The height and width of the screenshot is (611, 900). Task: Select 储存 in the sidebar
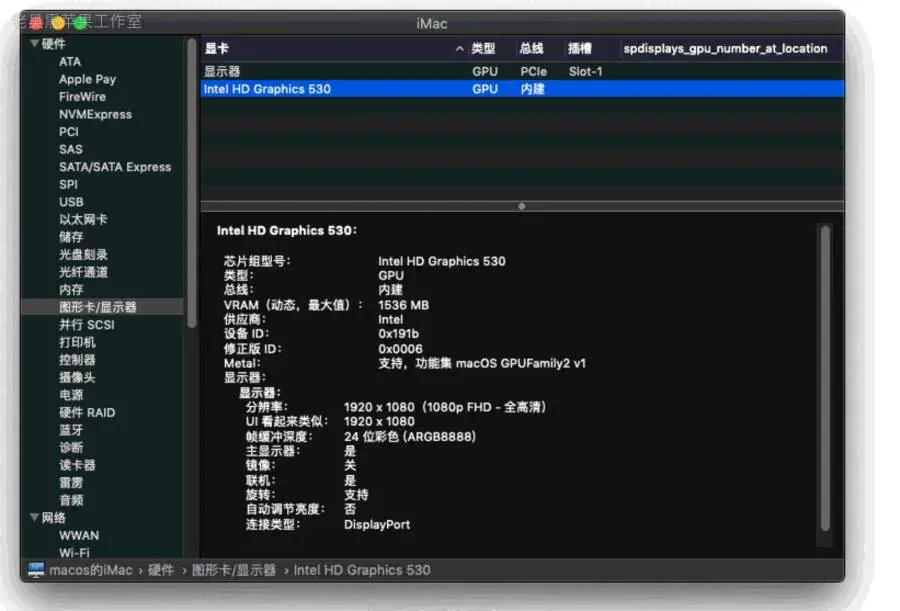coord(71,237)
